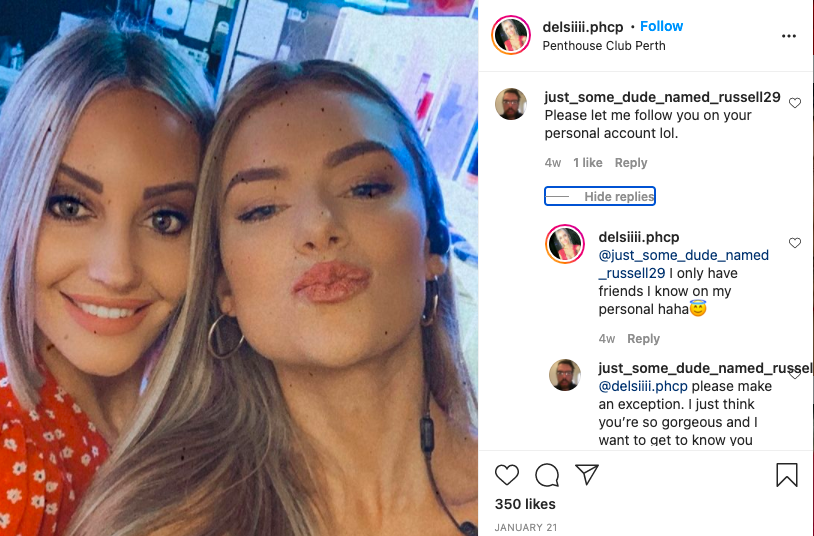Like russell29's second reply comment

click(x=795, y=373)
